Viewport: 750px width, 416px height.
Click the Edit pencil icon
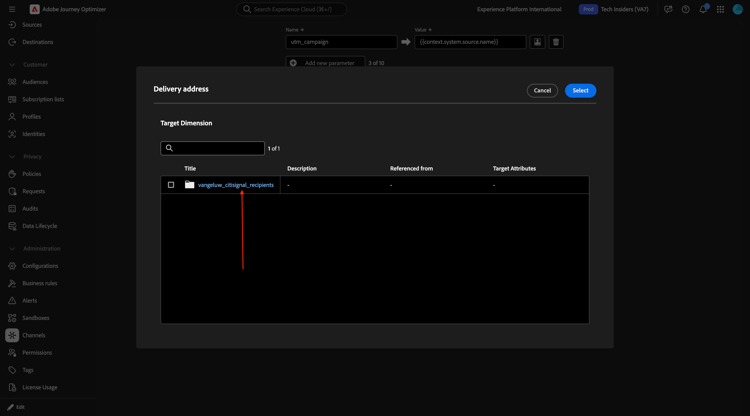coord(10,407)
